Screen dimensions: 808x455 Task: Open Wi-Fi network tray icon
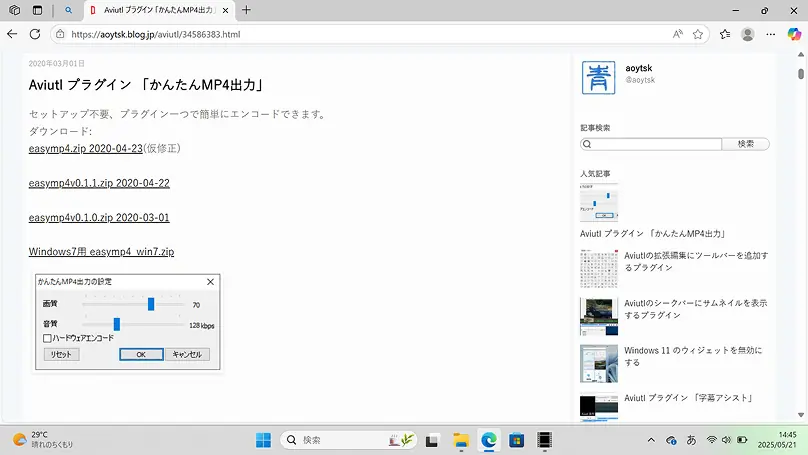[x=712, y=440]
